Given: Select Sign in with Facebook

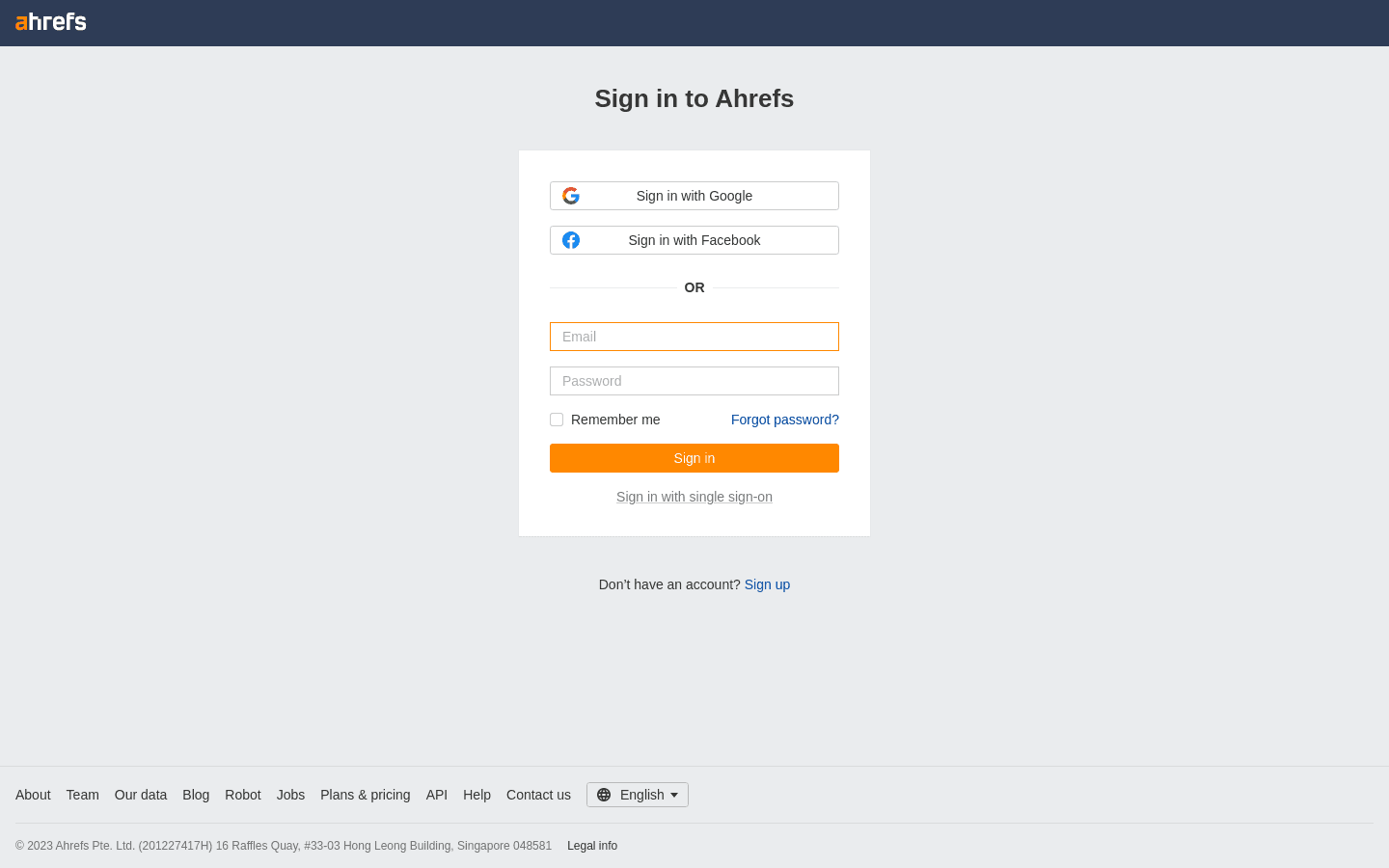Looking at the screenshot, I should [694, 240].
